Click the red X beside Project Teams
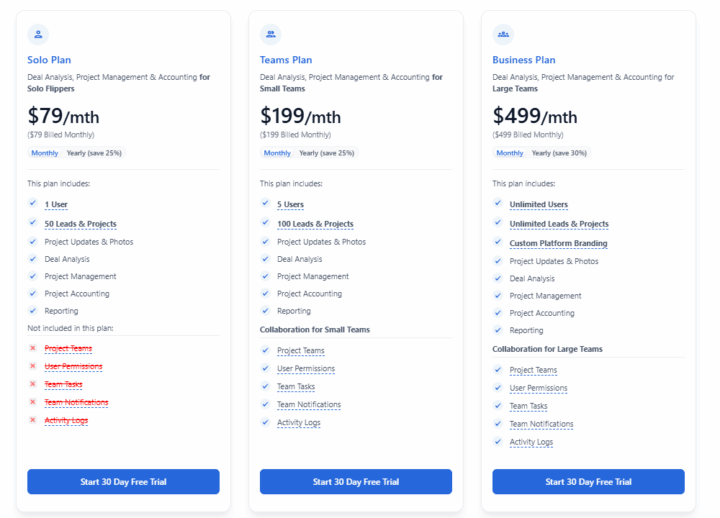This screenshot has height=518, width=720. point(33,348)
